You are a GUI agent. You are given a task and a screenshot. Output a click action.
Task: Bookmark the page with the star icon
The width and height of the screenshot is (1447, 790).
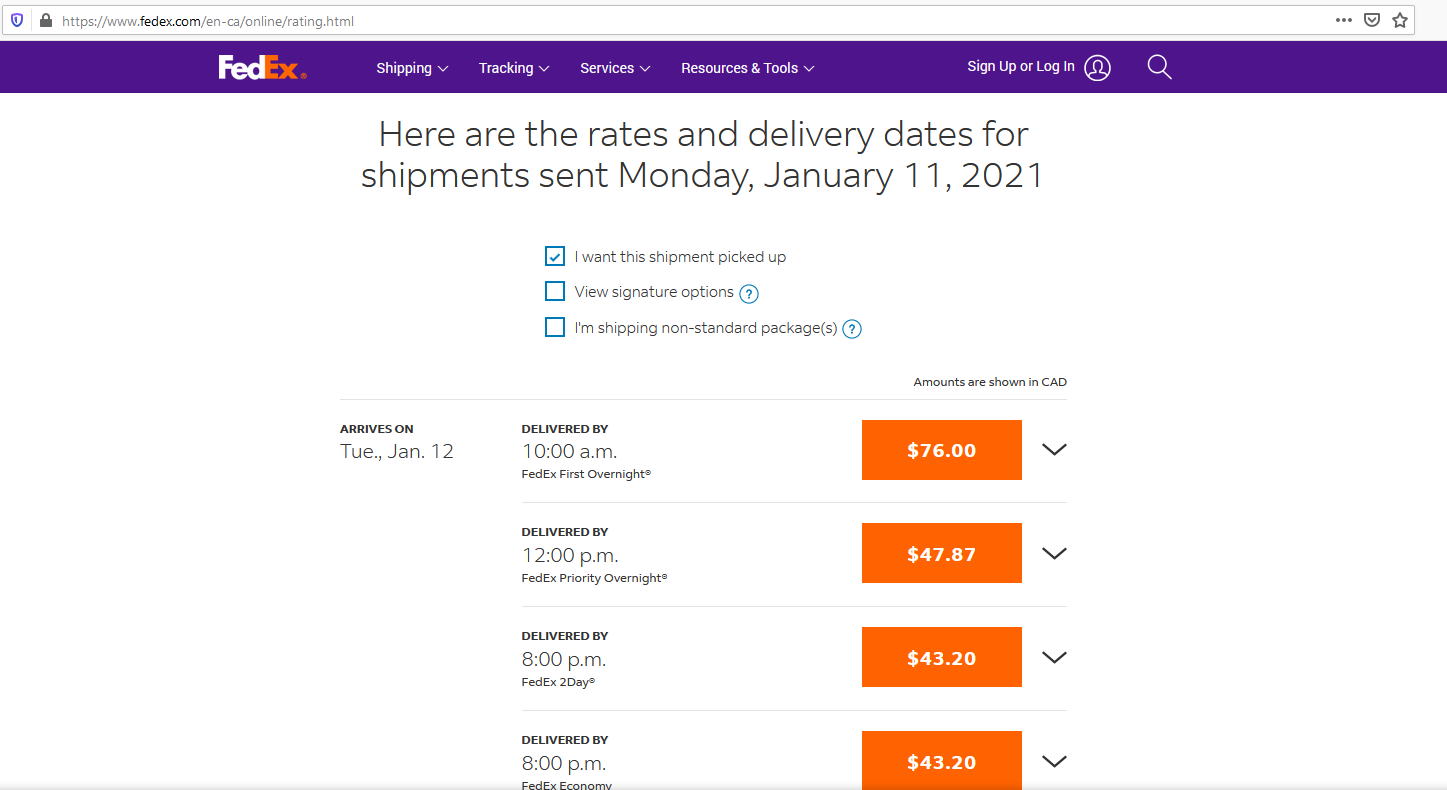tap(1400, 19)
